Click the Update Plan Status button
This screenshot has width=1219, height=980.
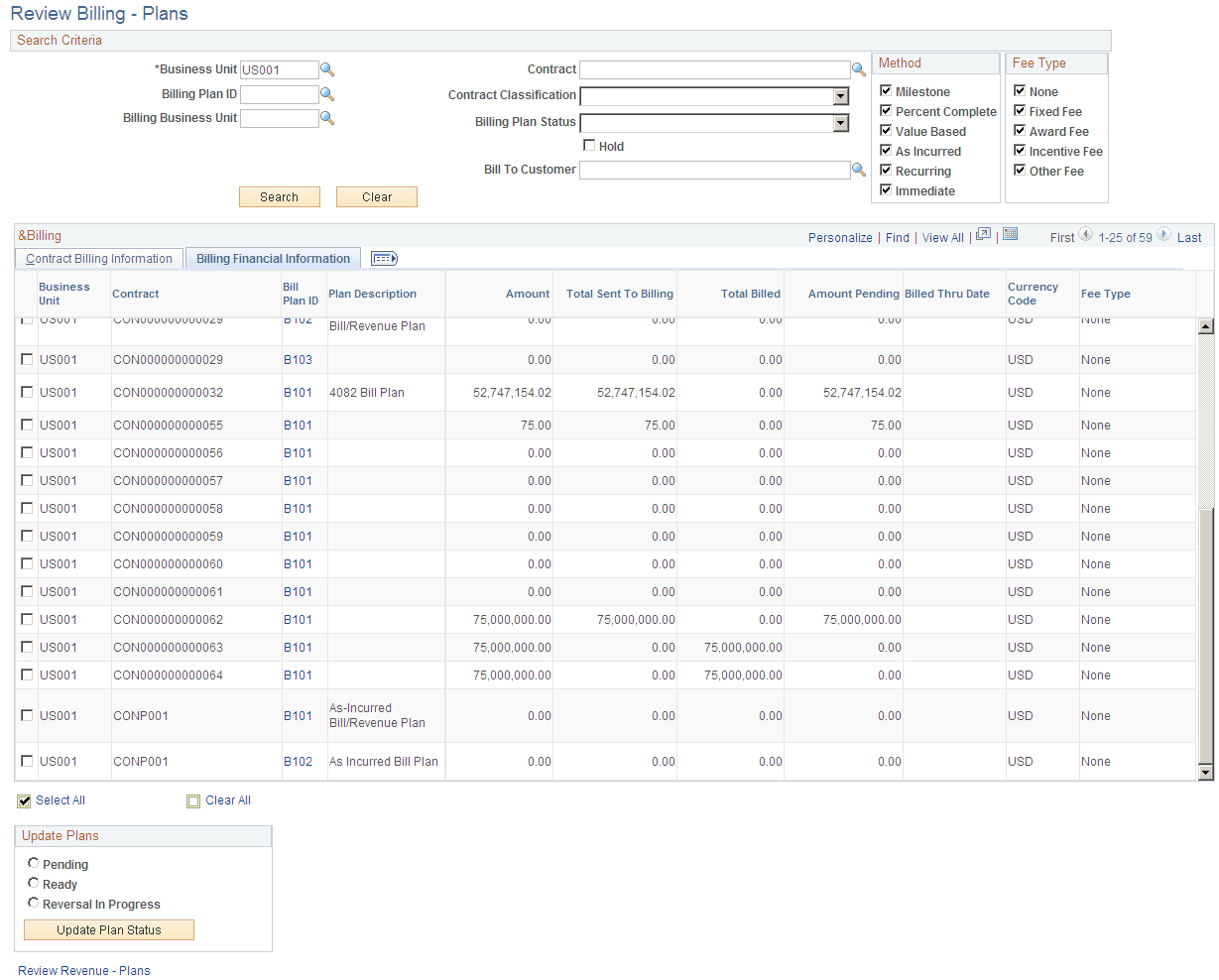[x=108, y=929]
